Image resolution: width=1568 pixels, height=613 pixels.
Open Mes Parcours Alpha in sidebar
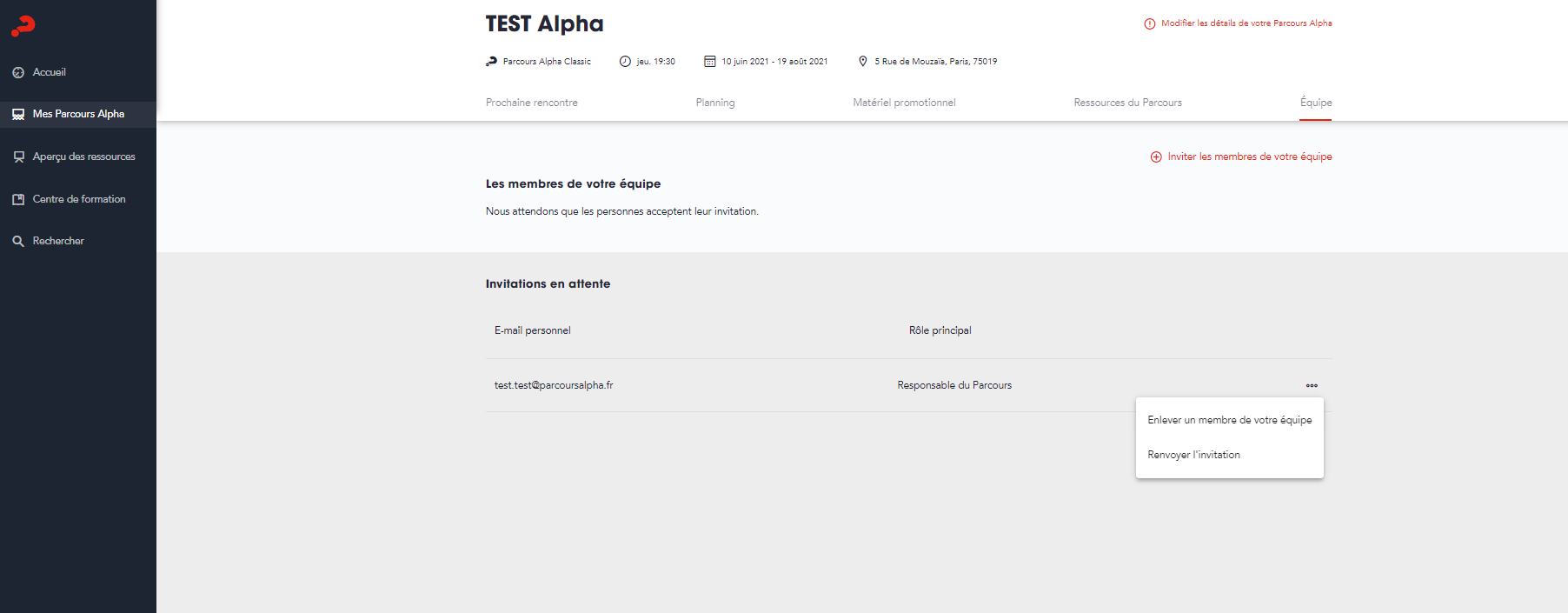click(78, 114)
